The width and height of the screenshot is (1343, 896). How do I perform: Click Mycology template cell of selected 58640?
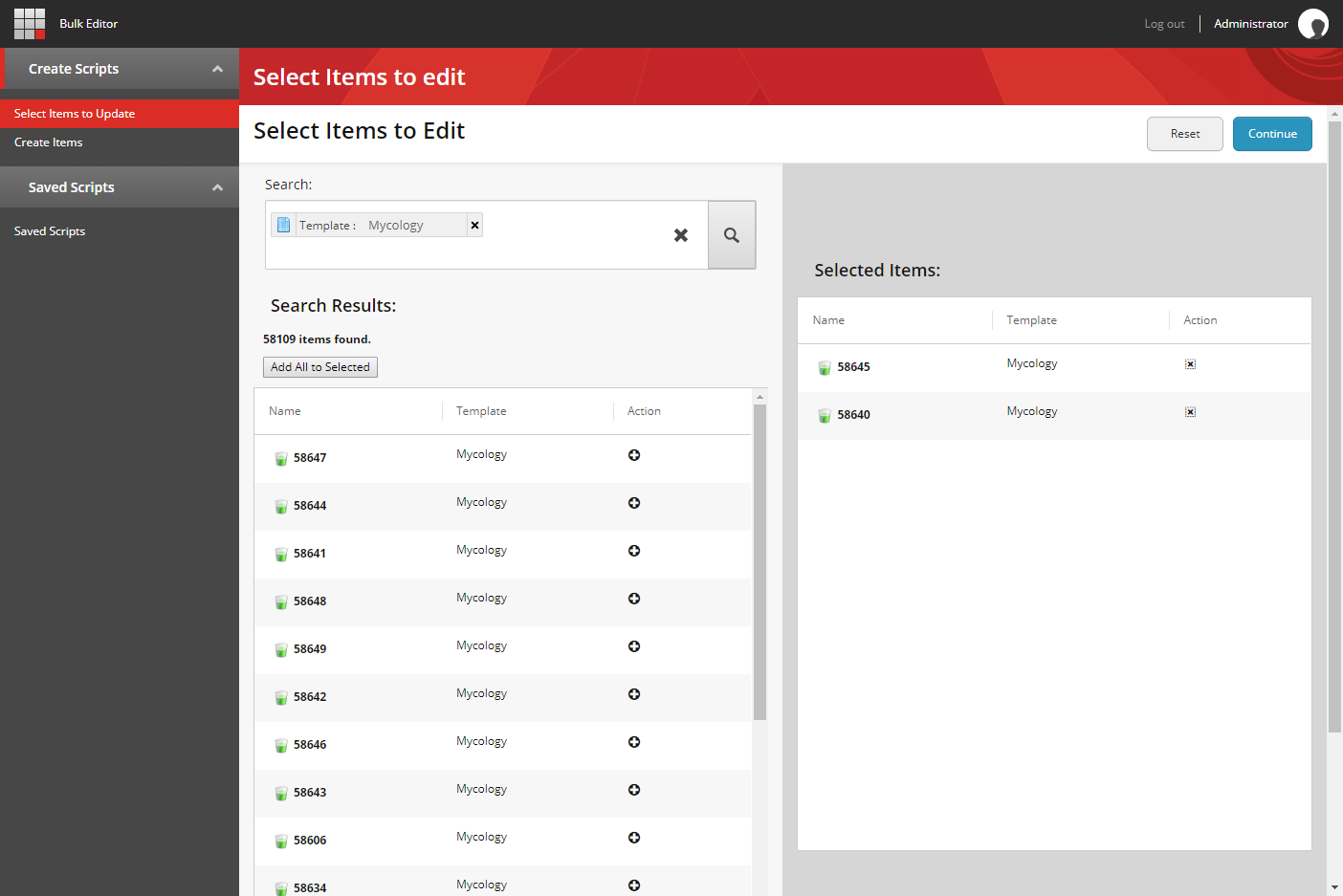(1032, 411)
